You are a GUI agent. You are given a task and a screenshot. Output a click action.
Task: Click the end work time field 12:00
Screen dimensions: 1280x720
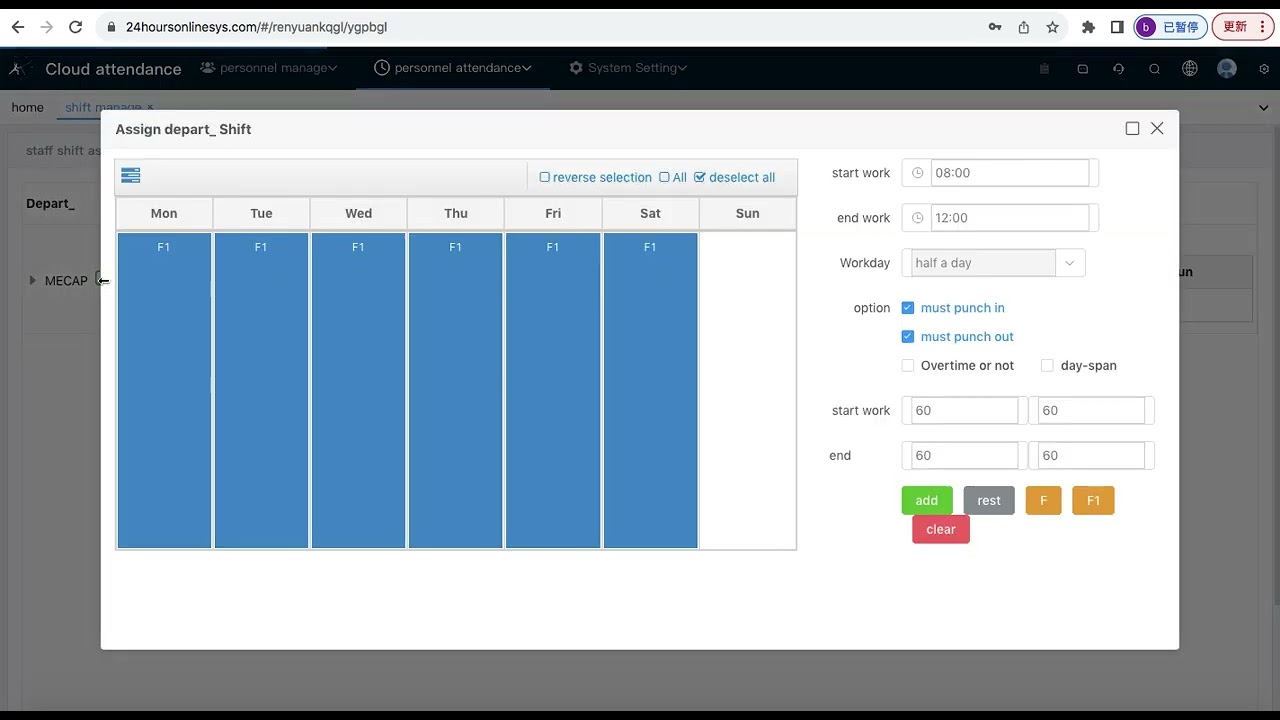(x=1010, y=218)
